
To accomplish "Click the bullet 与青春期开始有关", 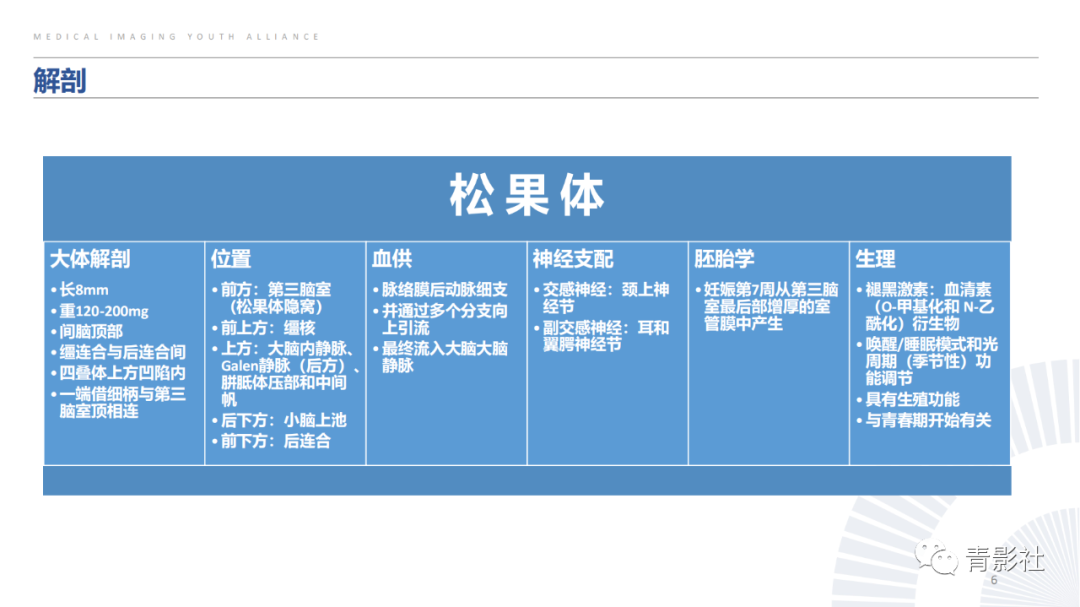I will pos(924,420).
